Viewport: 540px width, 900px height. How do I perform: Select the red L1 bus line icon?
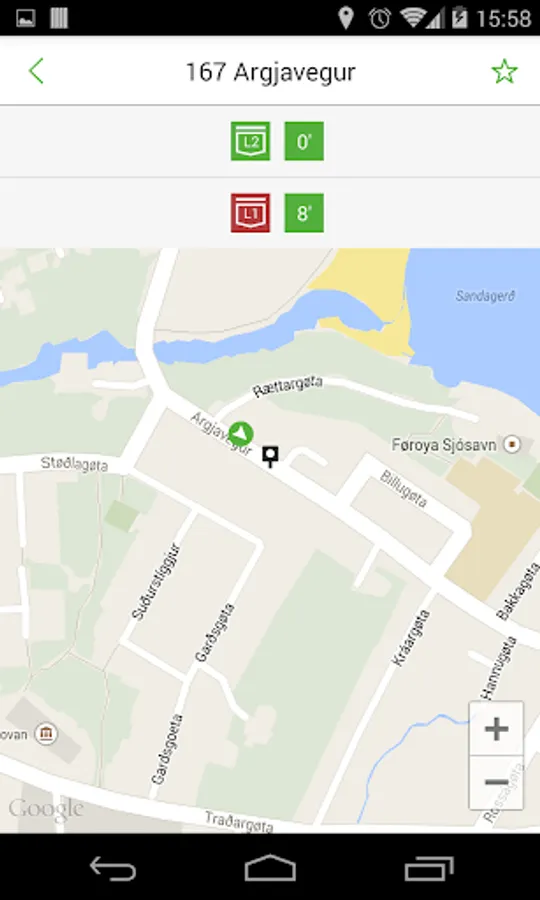point(250,213)
